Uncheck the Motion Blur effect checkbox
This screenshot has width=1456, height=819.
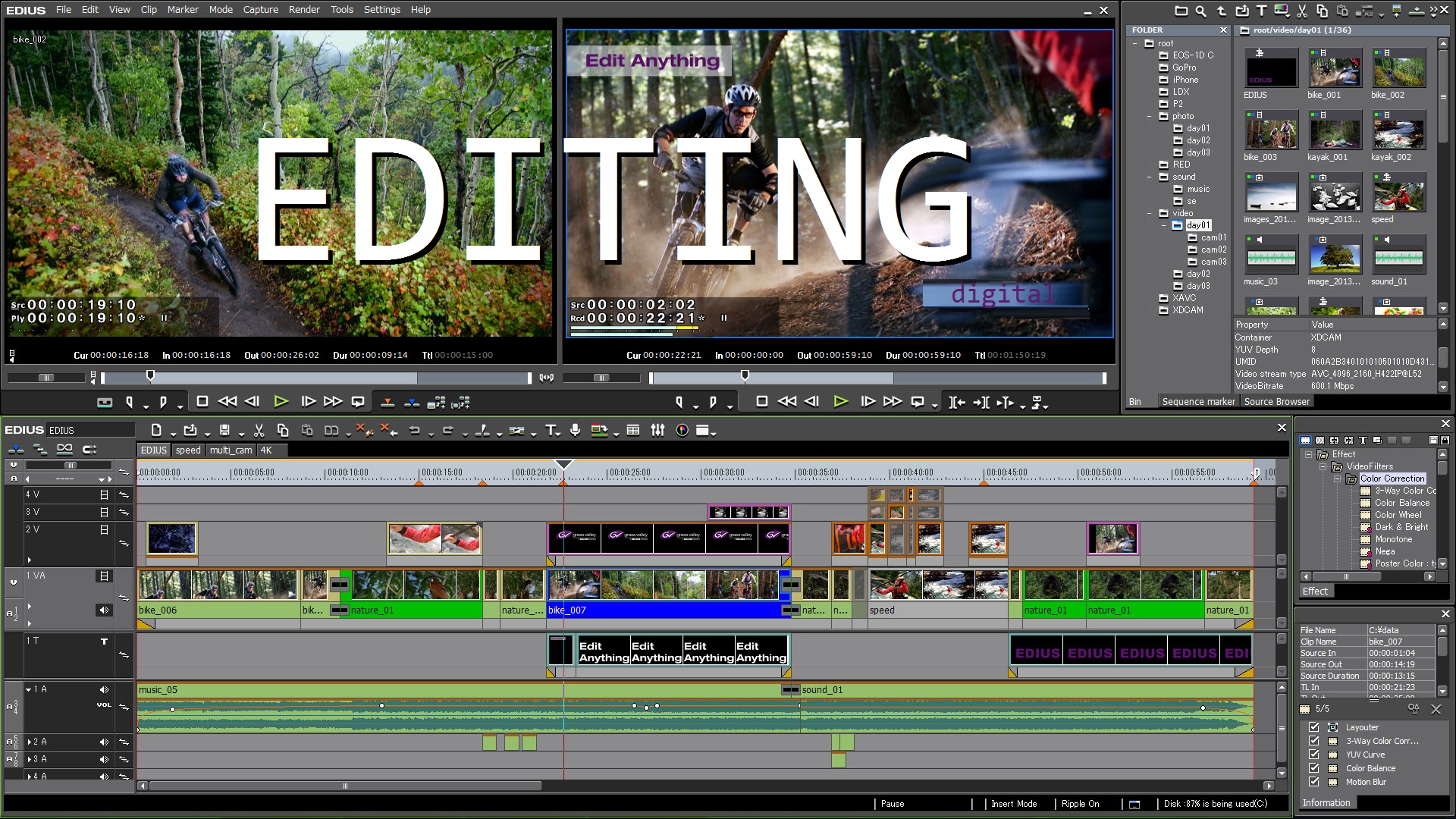(1314, 782)
